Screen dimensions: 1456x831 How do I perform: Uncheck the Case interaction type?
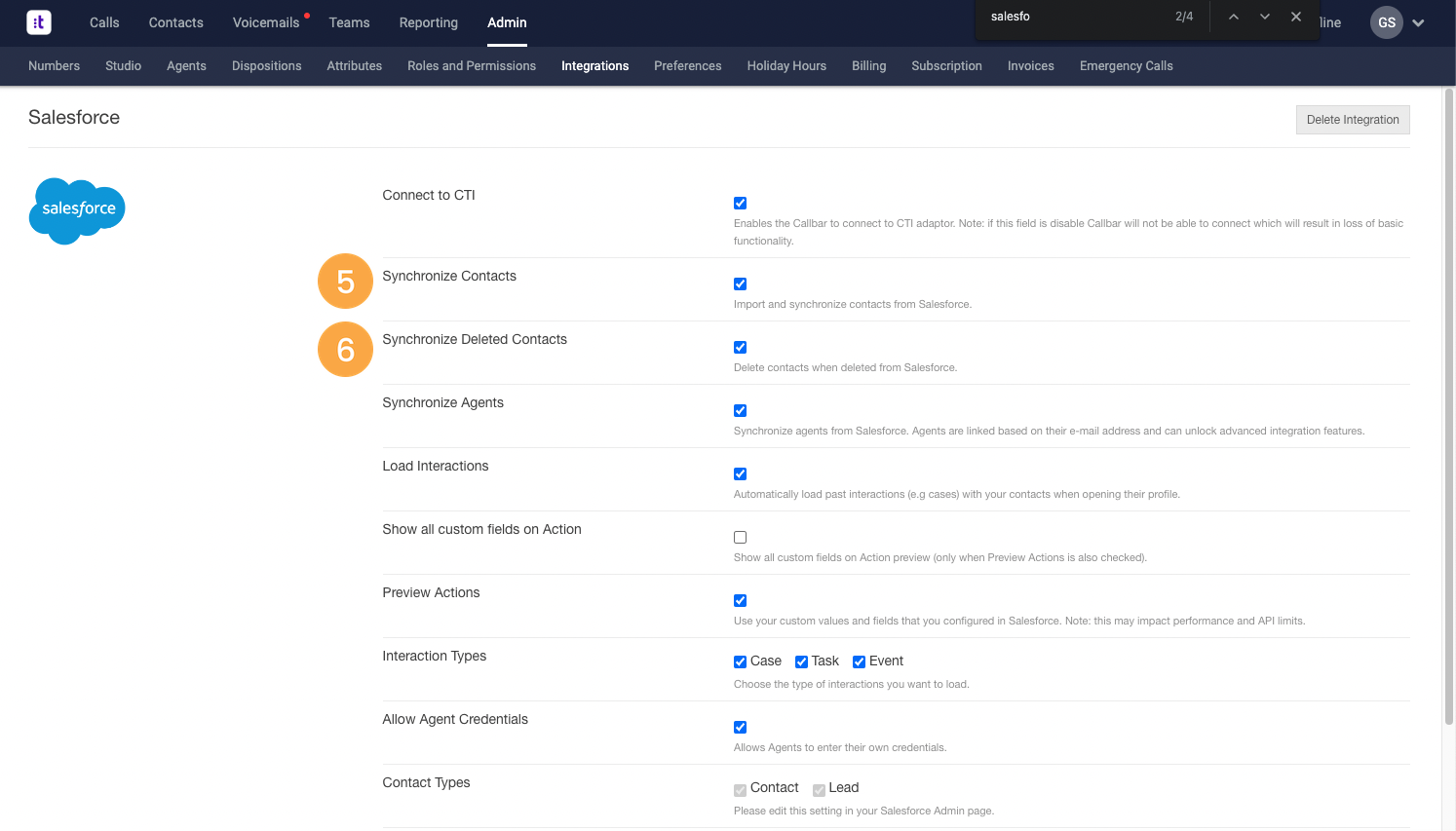741,662
